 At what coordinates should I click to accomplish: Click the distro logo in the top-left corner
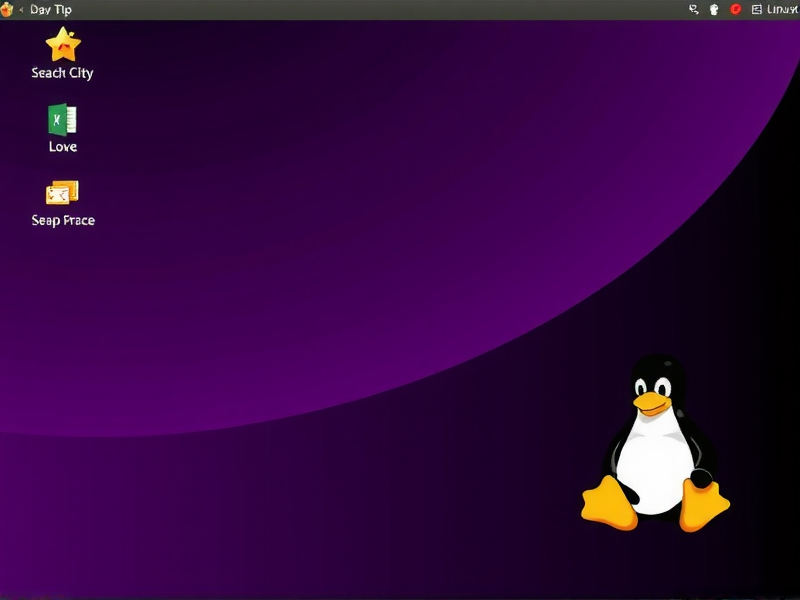tap(8, 9)
